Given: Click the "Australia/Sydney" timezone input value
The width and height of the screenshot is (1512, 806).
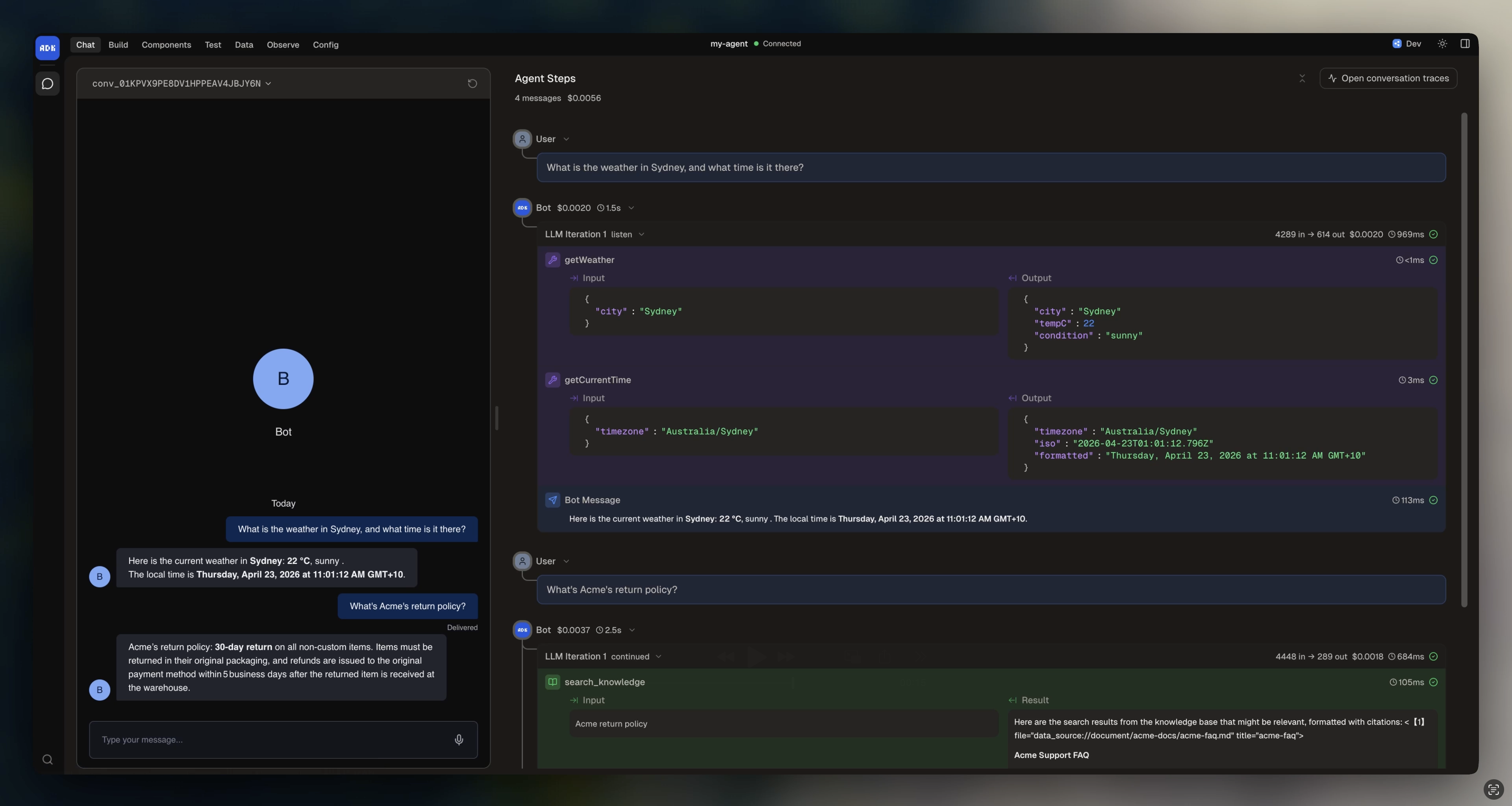Looking at the screenshot, I should point(709,432).
